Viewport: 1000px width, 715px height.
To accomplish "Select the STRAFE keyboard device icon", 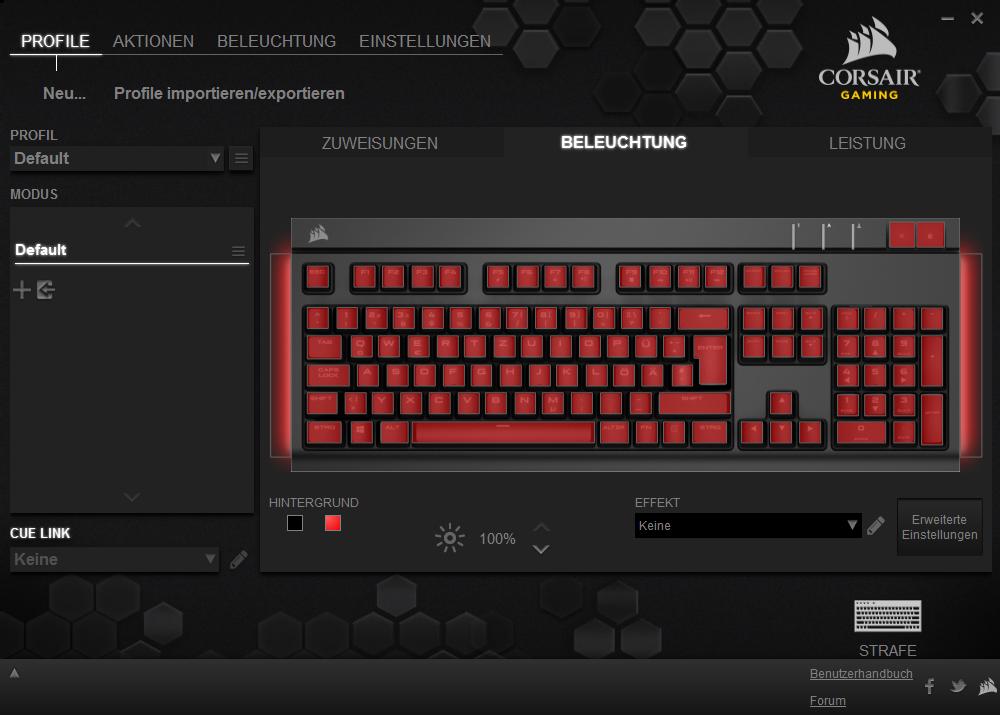I will pyautogui.click(x=887, y=616).
